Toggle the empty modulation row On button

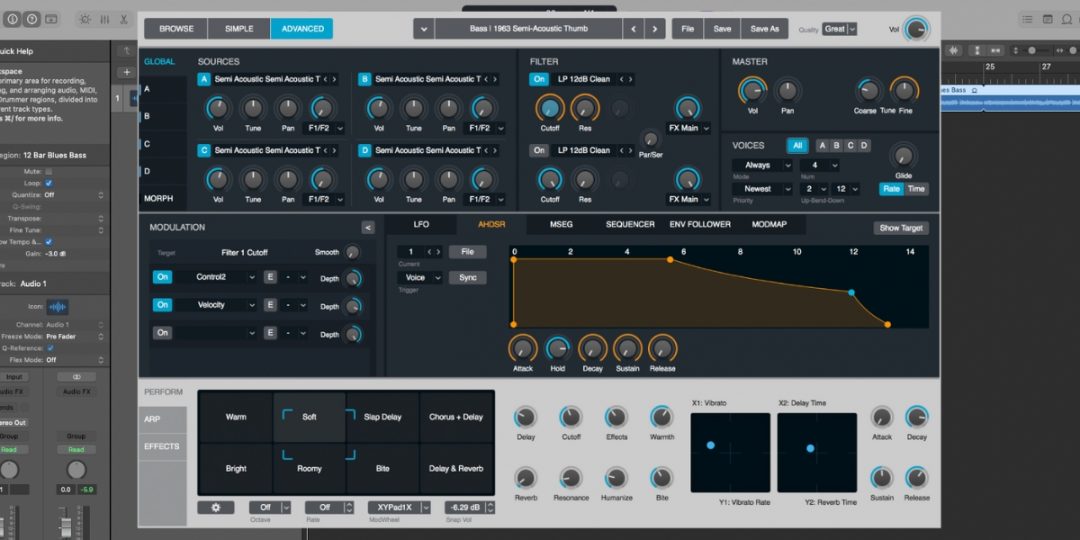[162, 333]
